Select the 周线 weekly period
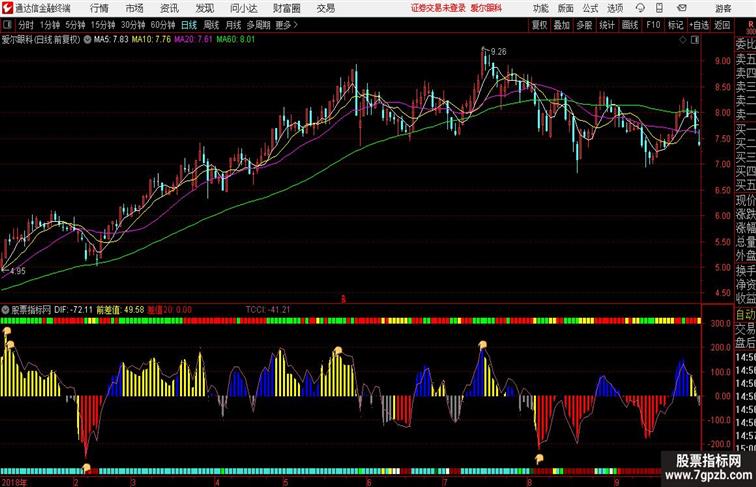The width and height of the screenshot is (756, 487). pyautogui.click(x=211, y=25)
